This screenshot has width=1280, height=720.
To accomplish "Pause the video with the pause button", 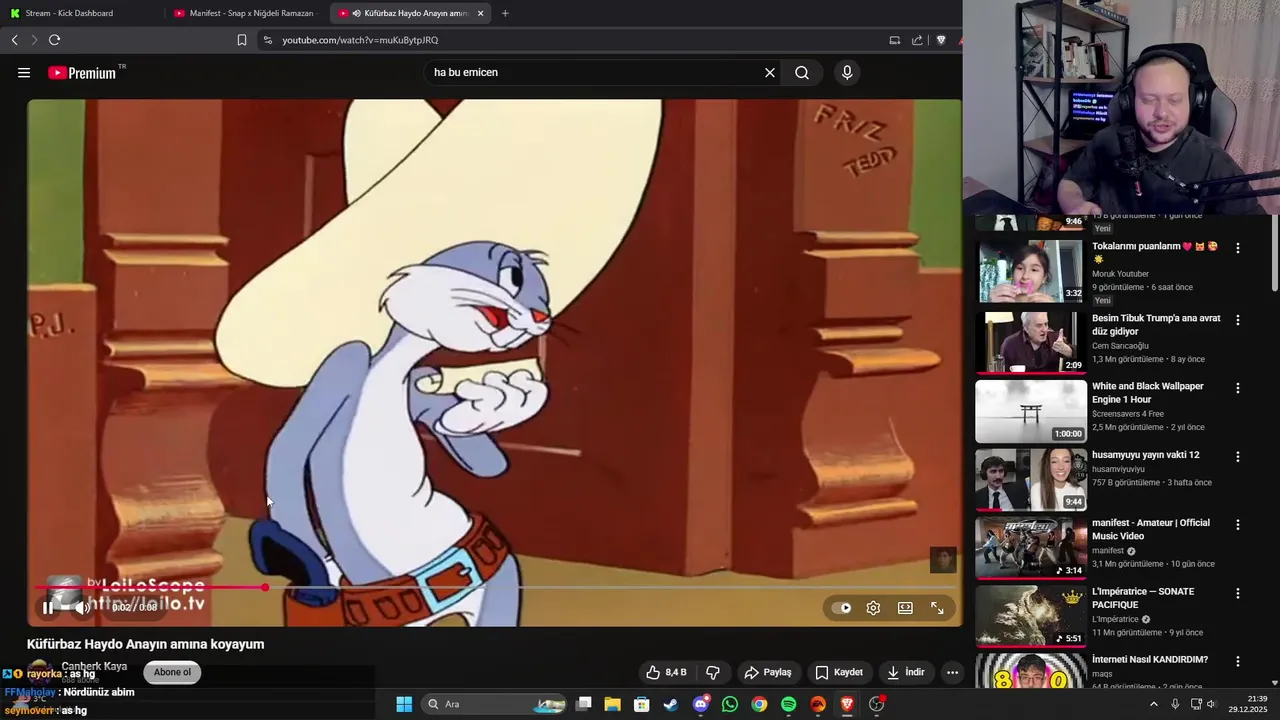I will click(x=48, y=607).
